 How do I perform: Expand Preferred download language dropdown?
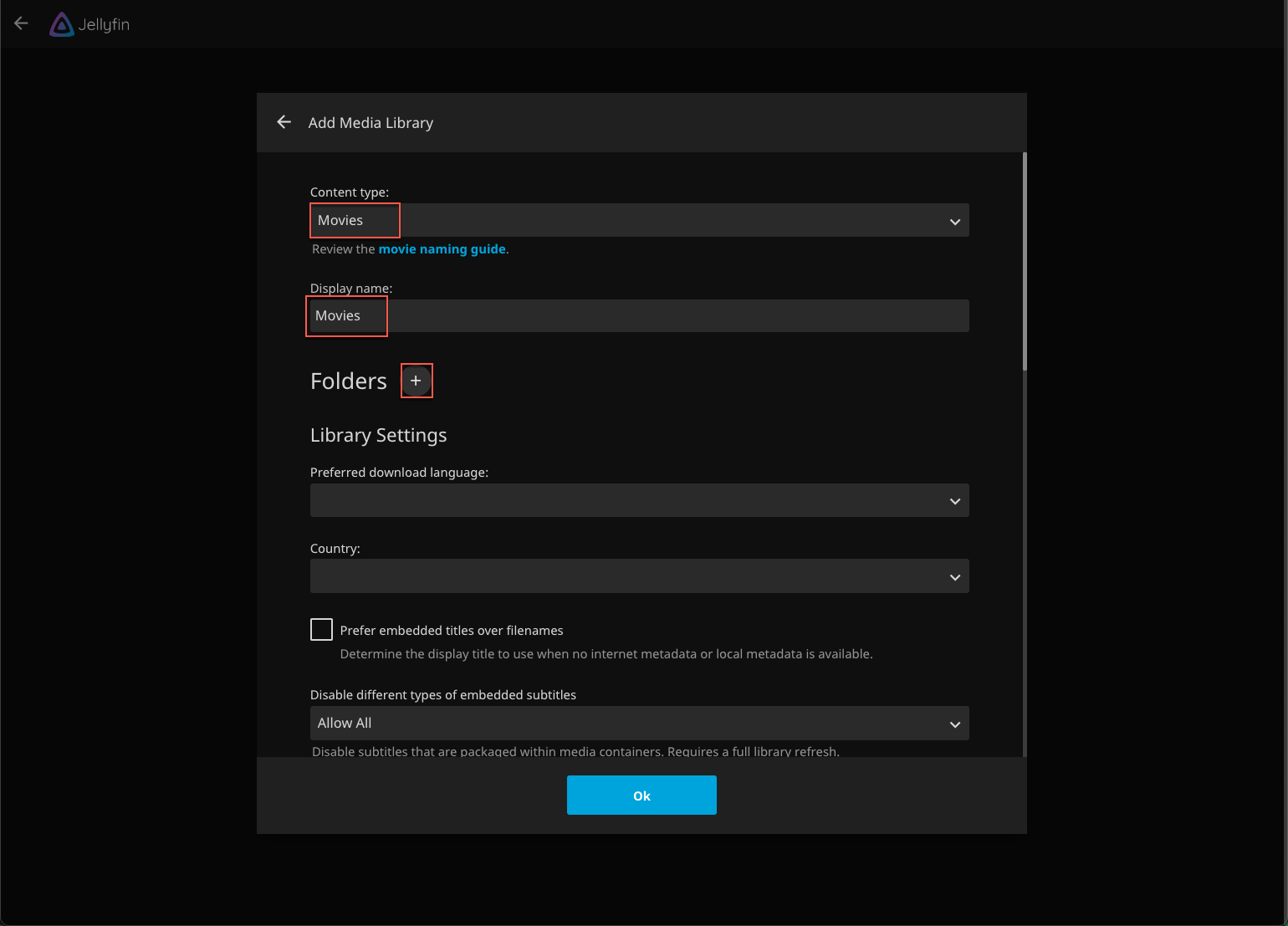coord(639,500)
